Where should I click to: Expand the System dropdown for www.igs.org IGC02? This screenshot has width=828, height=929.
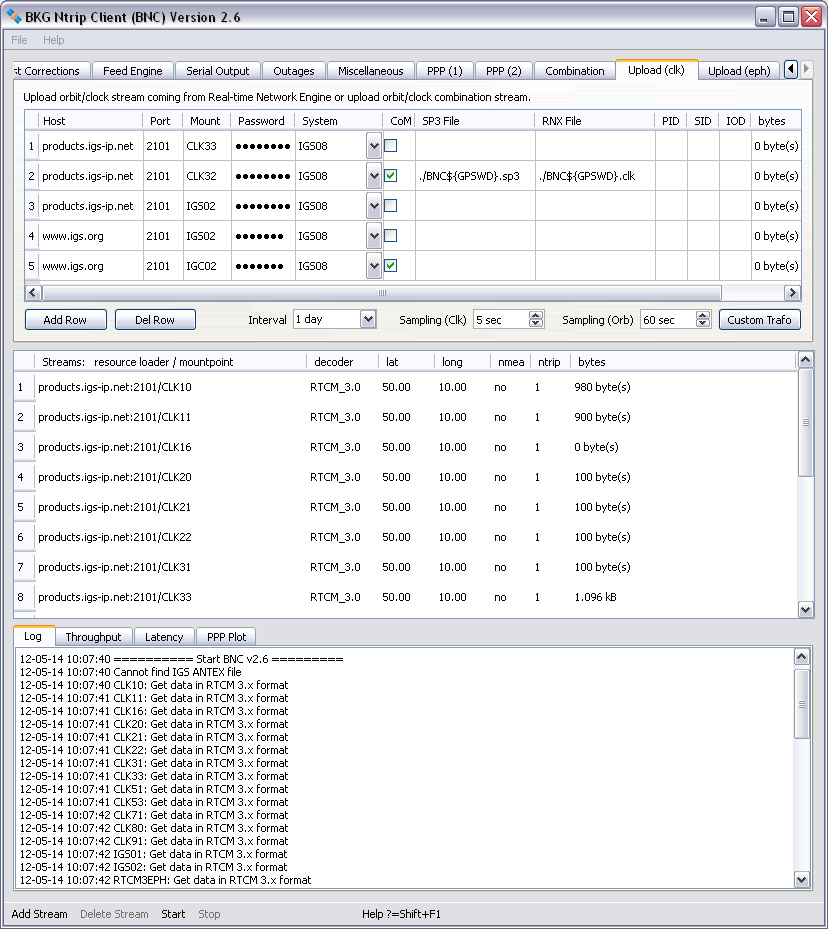[x=374, y=266]
